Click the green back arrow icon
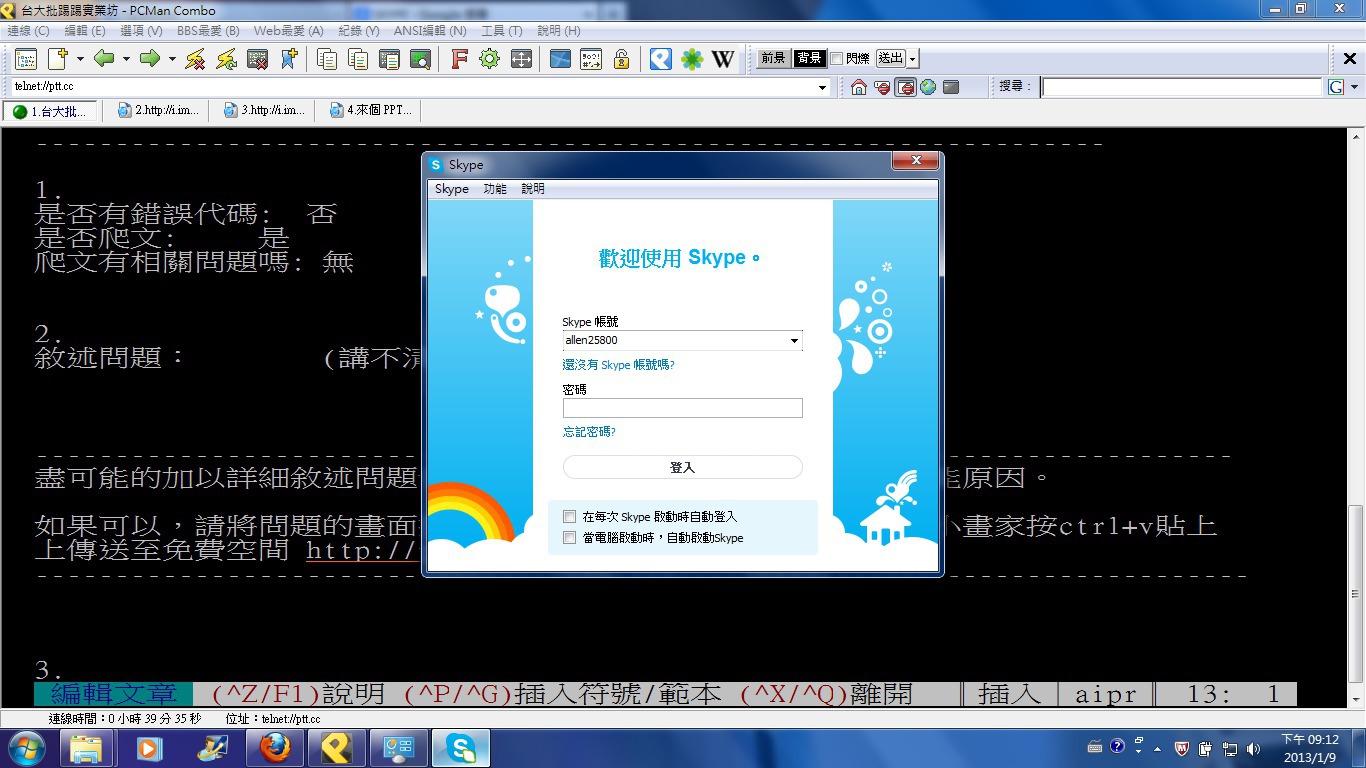This screenshot has width=1366, height=768. coord(104,59)
